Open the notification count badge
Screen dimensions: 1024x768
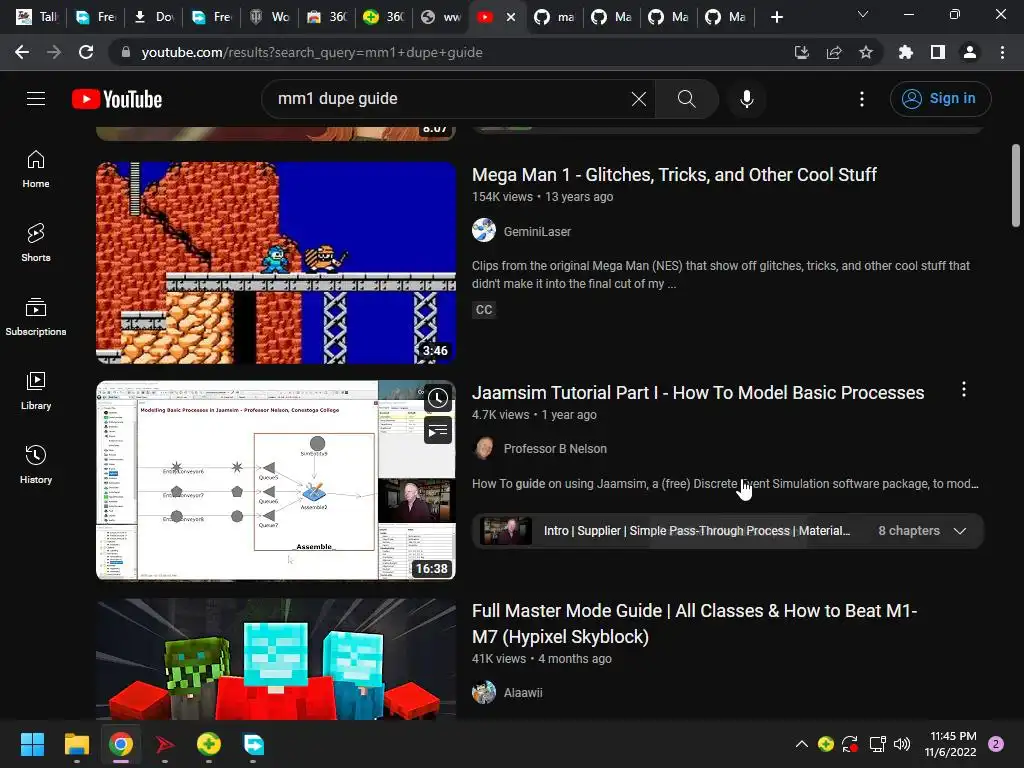(x=996, y=744)
